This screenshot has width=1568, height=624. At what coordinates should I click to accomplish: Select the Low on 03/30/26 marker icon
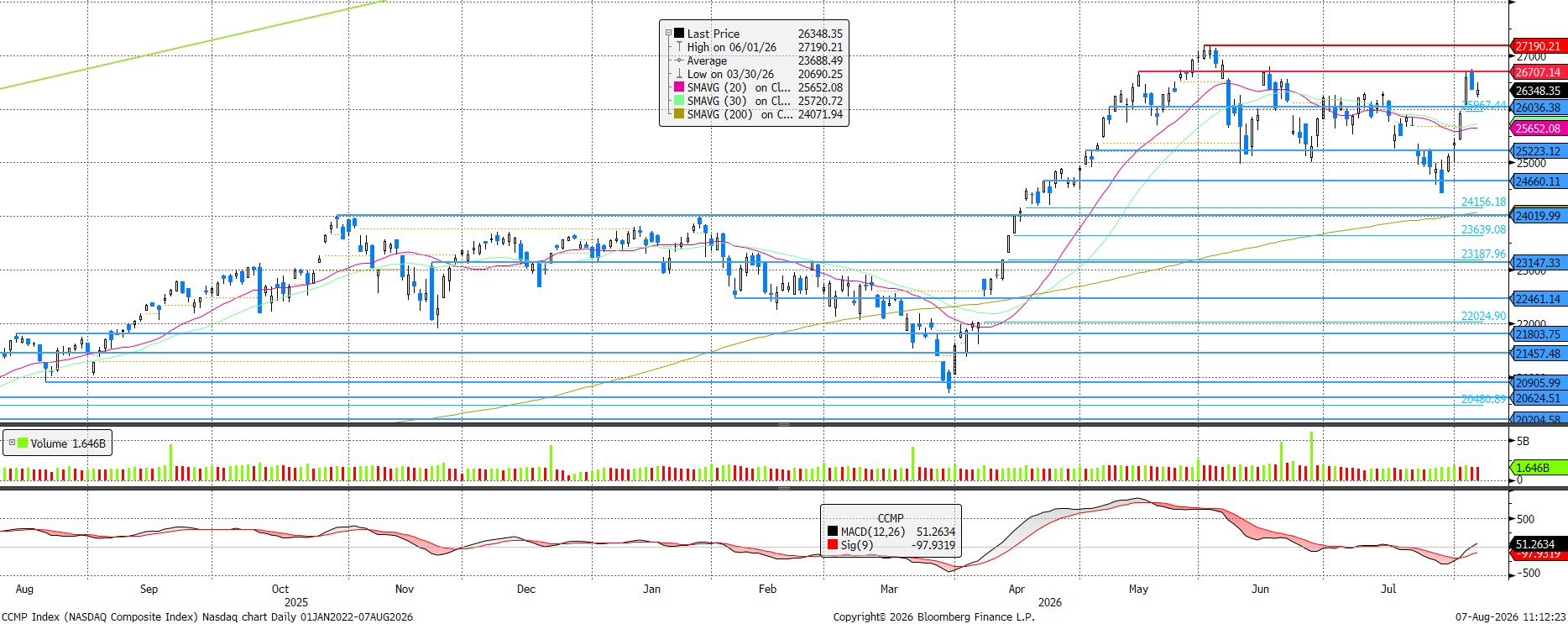679,74
